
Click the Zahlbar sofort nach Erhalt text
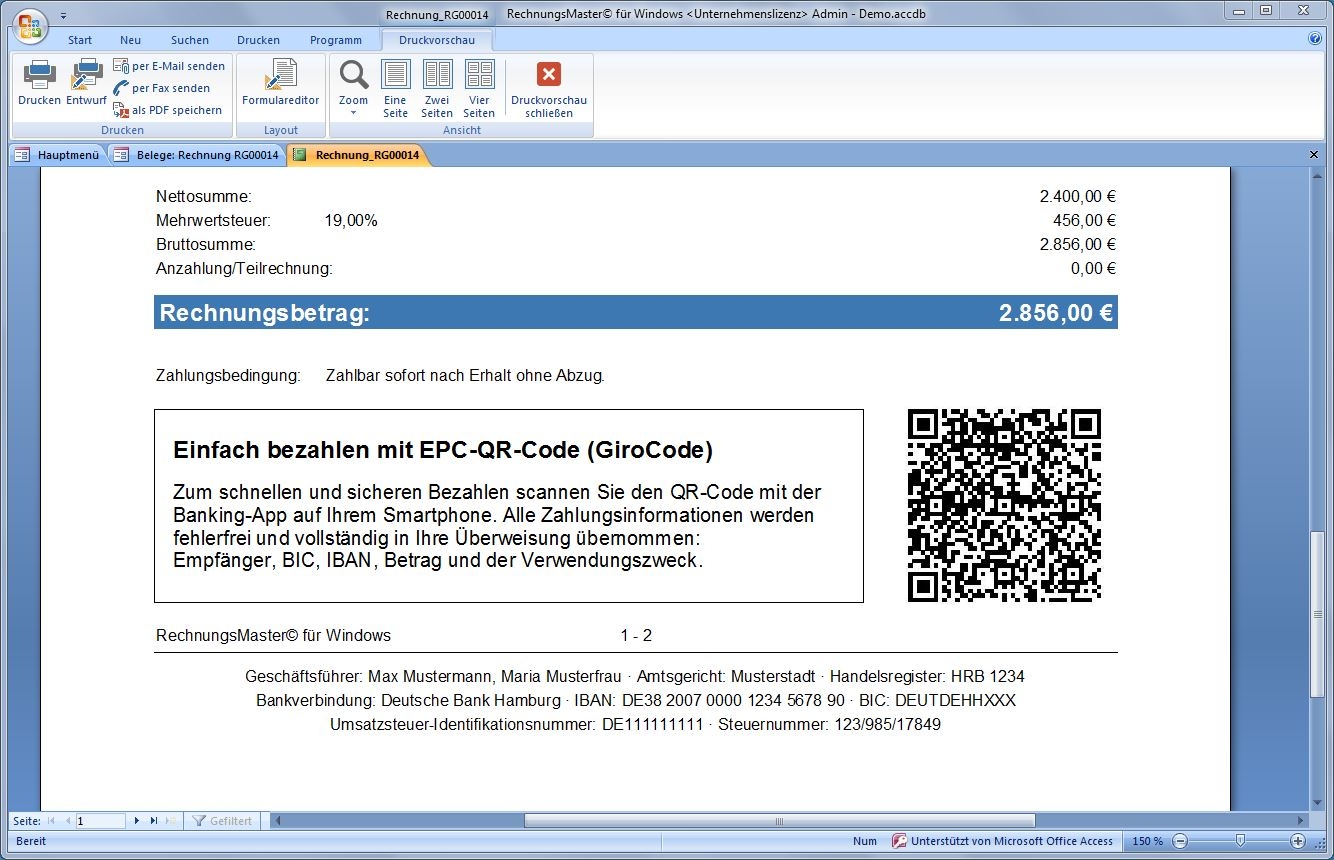(465, 376)
